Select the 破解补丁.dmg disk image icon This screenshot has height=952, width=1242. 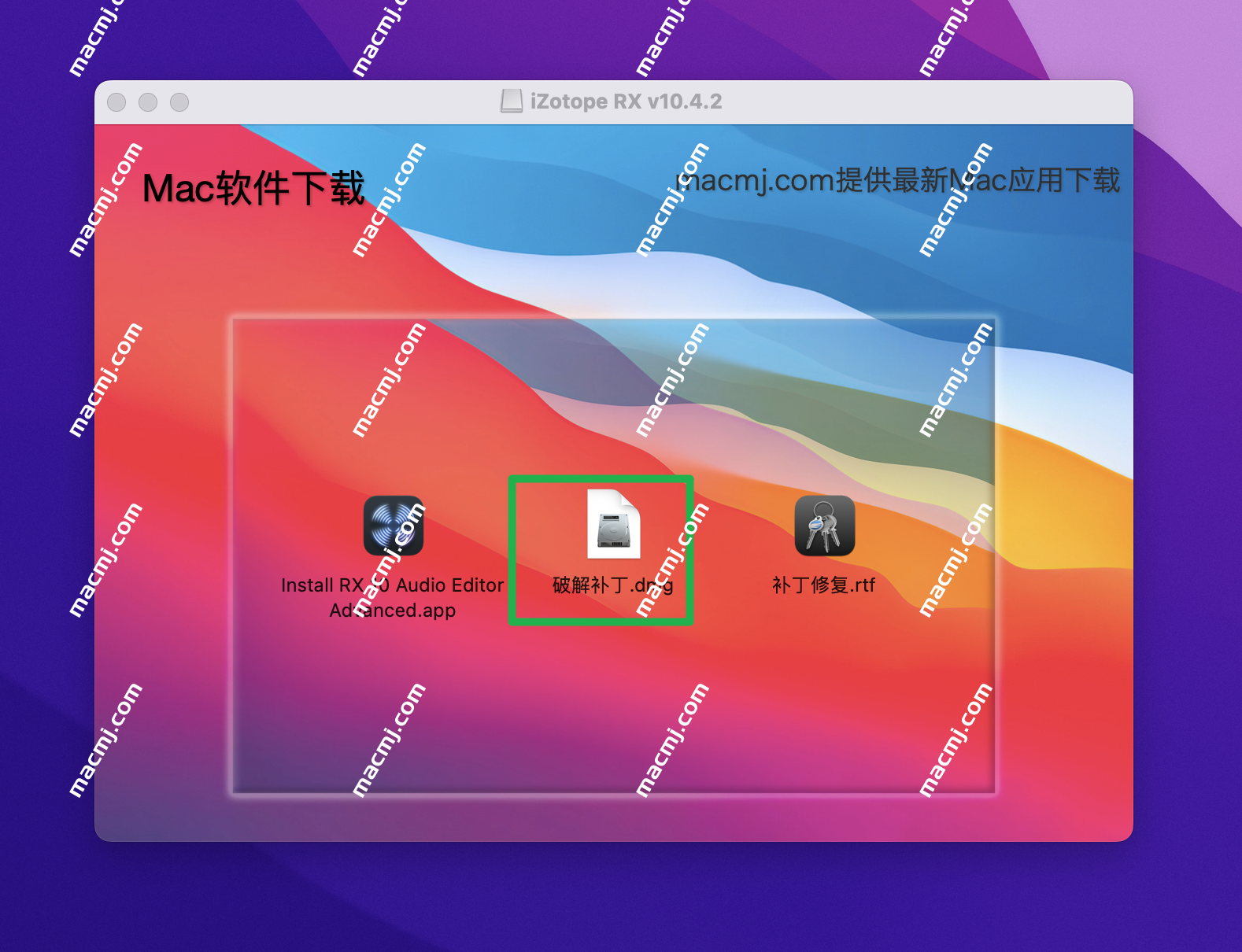click(x=614, y=524)
